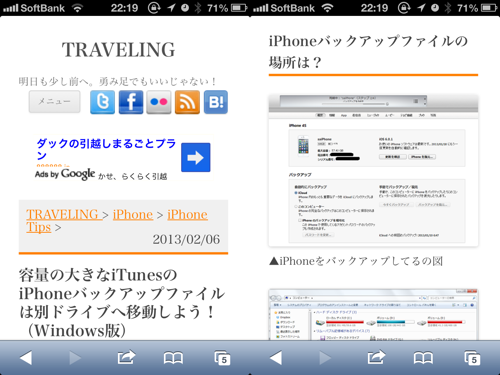Screen dimensions: 500x375
Task: Tap left status bar clock 22:19
Action: (124, 8)
